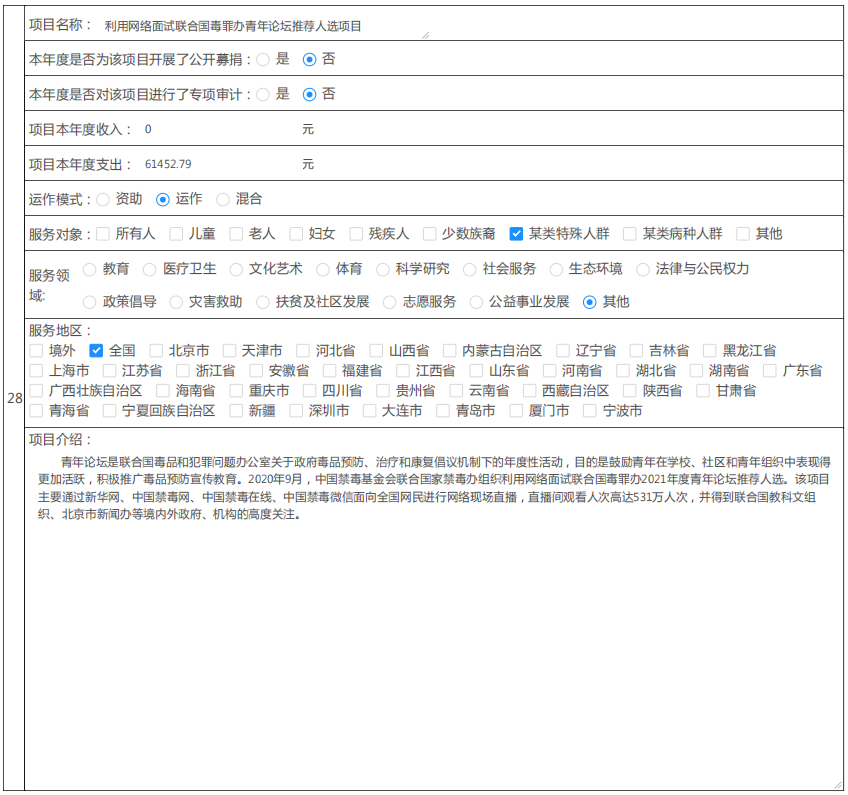The width and height of the screenshot is (848, 795).
Task: Uncheck the 某类特殊人群 checkbox
Action: [x=516, y=234]
